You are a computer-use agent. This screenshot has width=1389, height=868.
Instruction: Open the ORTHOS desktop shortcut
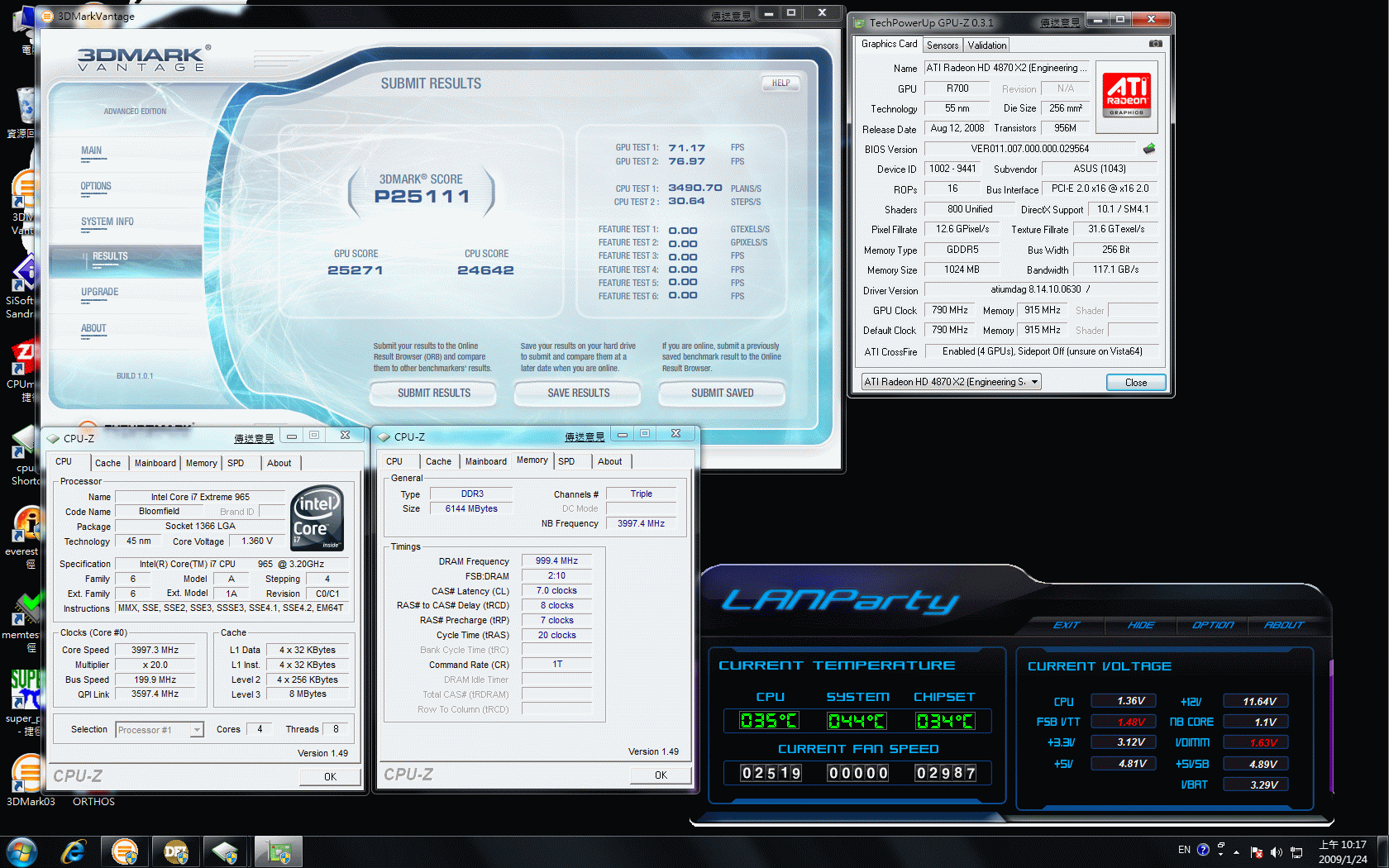coord(93,801)
